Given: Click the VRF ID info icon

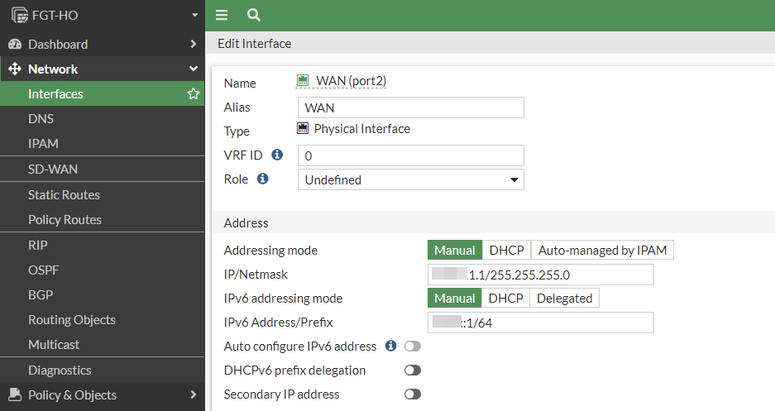Looking at the screenshot, I should point(277,155).
